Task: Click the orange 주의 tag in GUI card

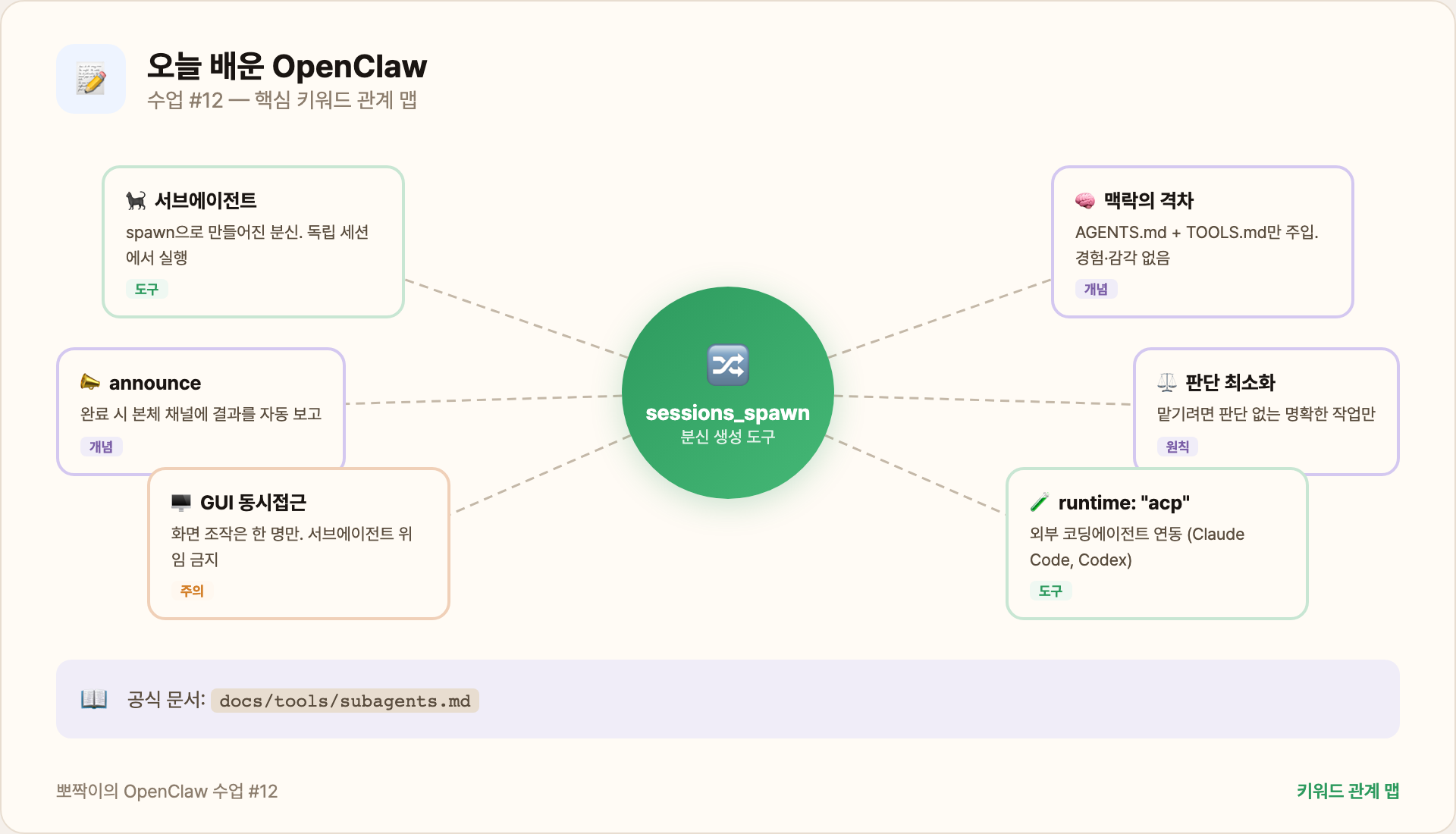Action: (x=192, y=591)
